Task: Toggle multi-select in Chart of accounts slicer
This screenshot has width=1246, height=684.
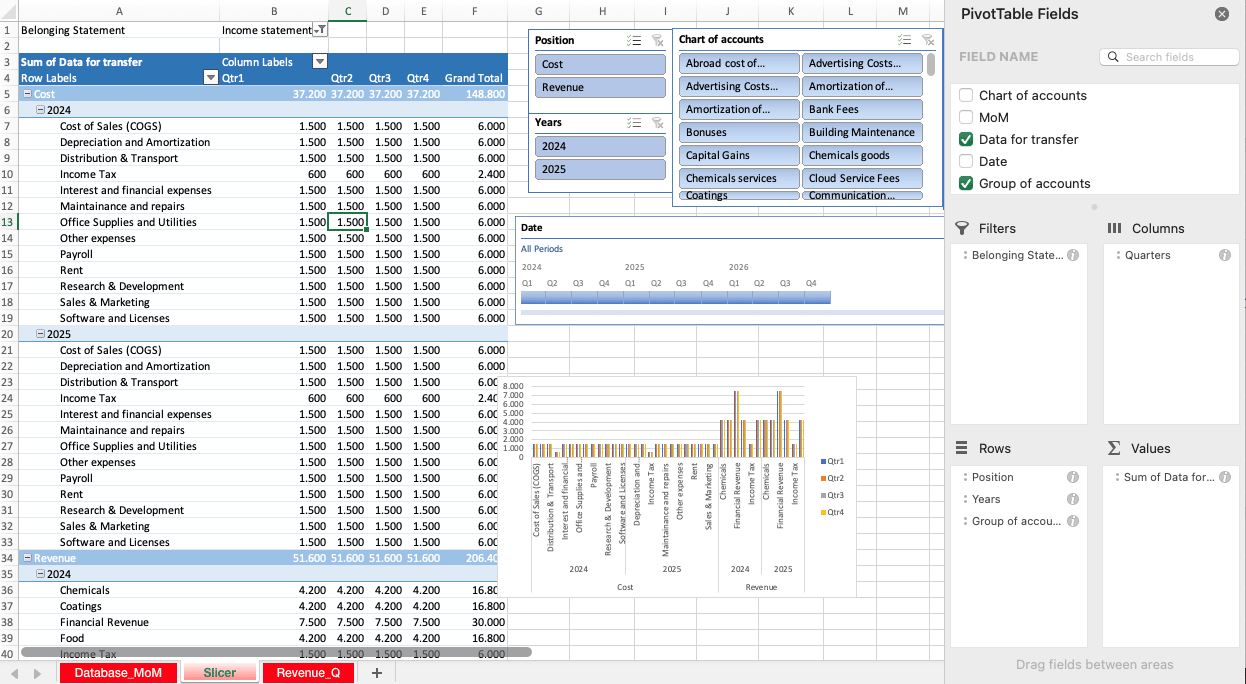Action: pyautogui.click(x=904, y=39)
